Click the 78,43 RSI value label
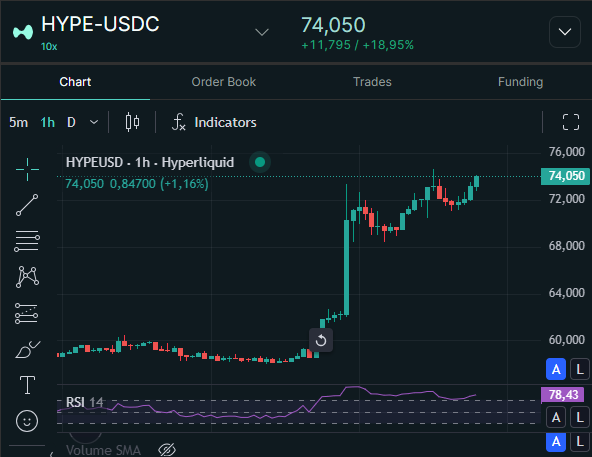 pyautogui.click(x=563, y=395)
